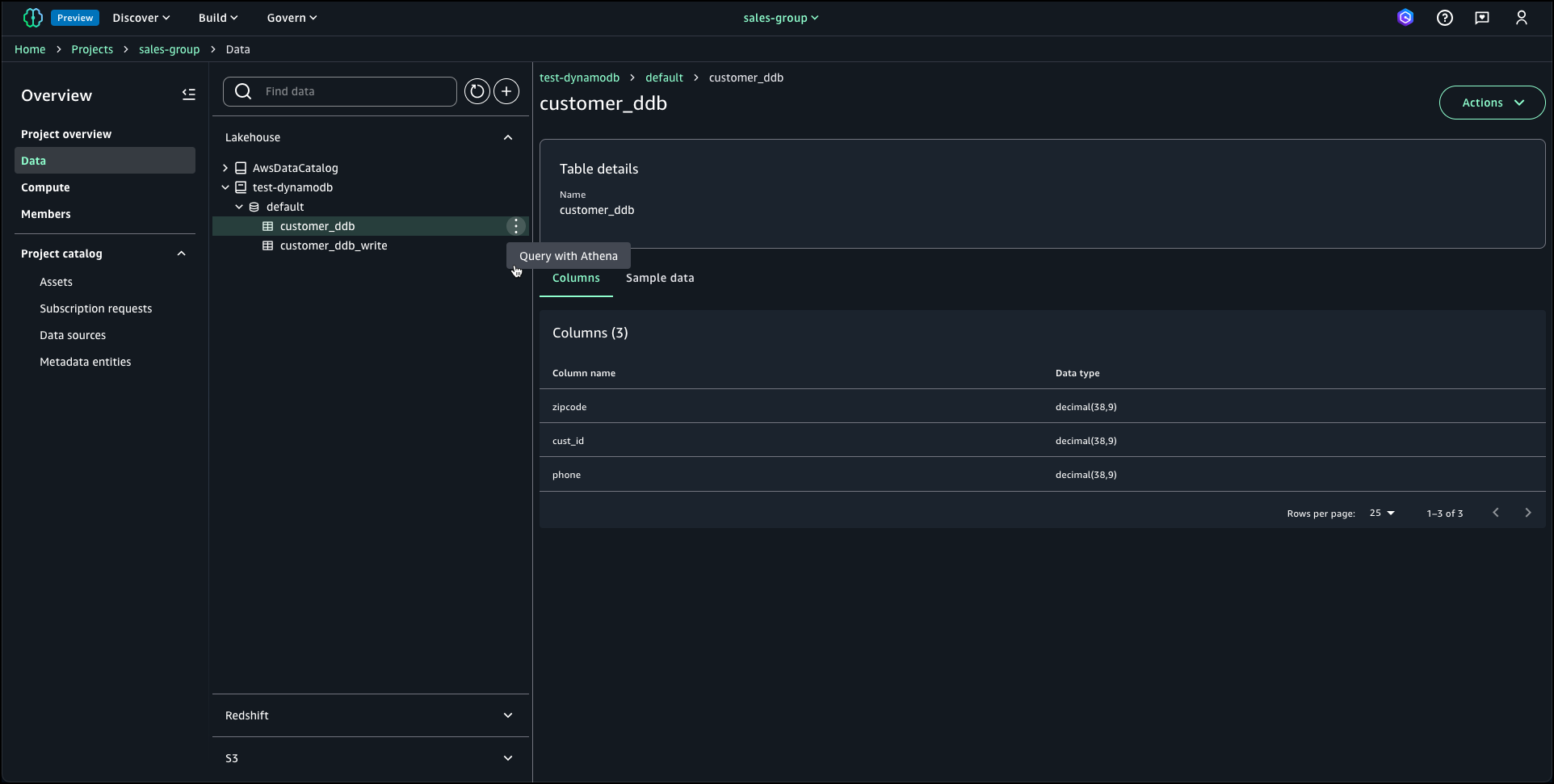Click the Data type table header
This screenshot has width=1554, height=784.
point(1077,373)
